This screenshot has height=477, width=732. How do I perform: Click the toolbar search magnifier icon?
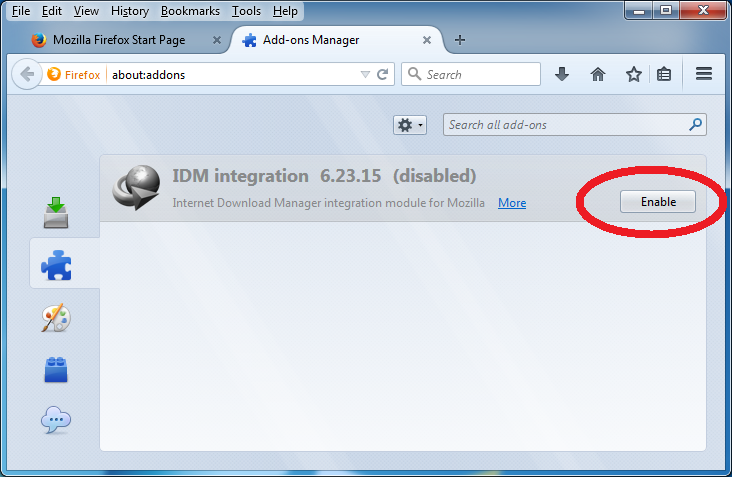point(415,74)
